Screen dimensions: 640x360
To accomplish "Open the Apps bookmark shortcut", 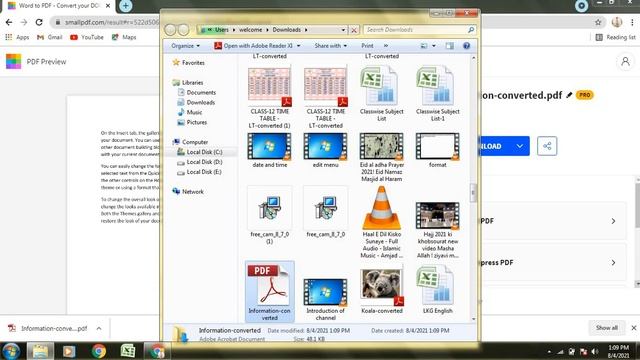I will pos(17,37).
